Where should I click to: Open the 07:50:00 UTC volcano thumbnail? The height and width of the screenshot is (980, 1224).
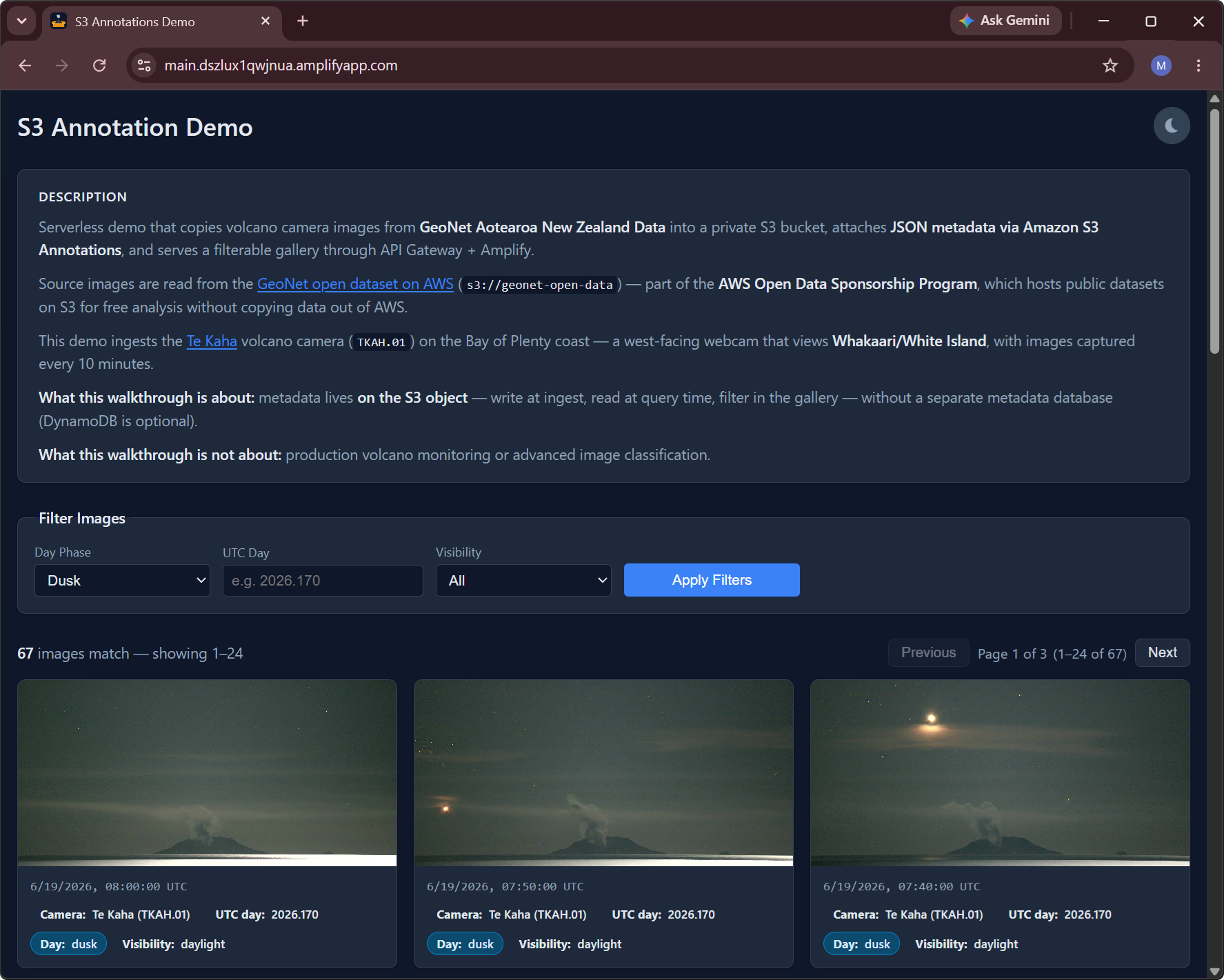[603, 773]
